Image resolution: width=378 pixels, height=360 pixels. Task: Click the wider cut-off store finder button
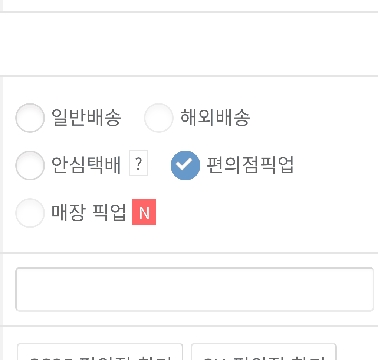[100, 352]
